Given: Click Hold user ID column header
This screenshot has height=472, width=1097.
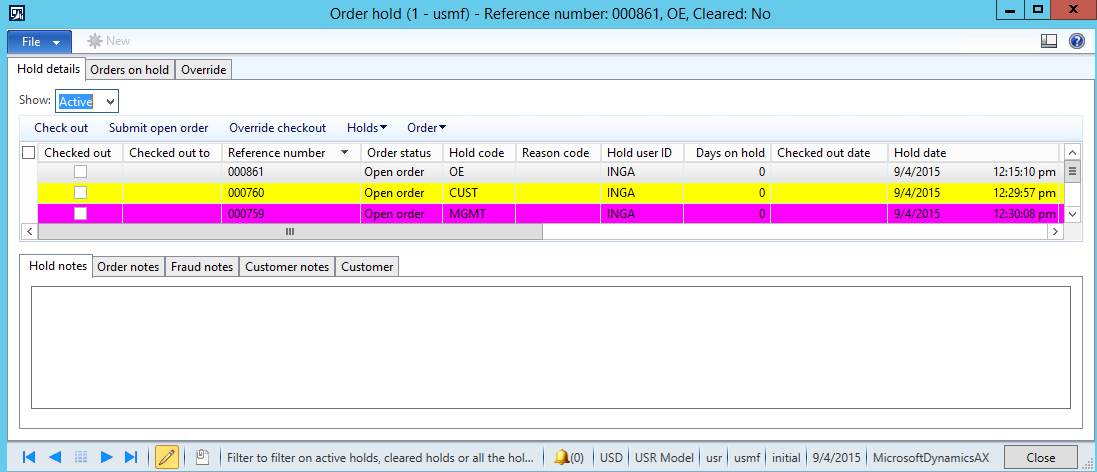Looking at the screenshot, I should 642,152.
